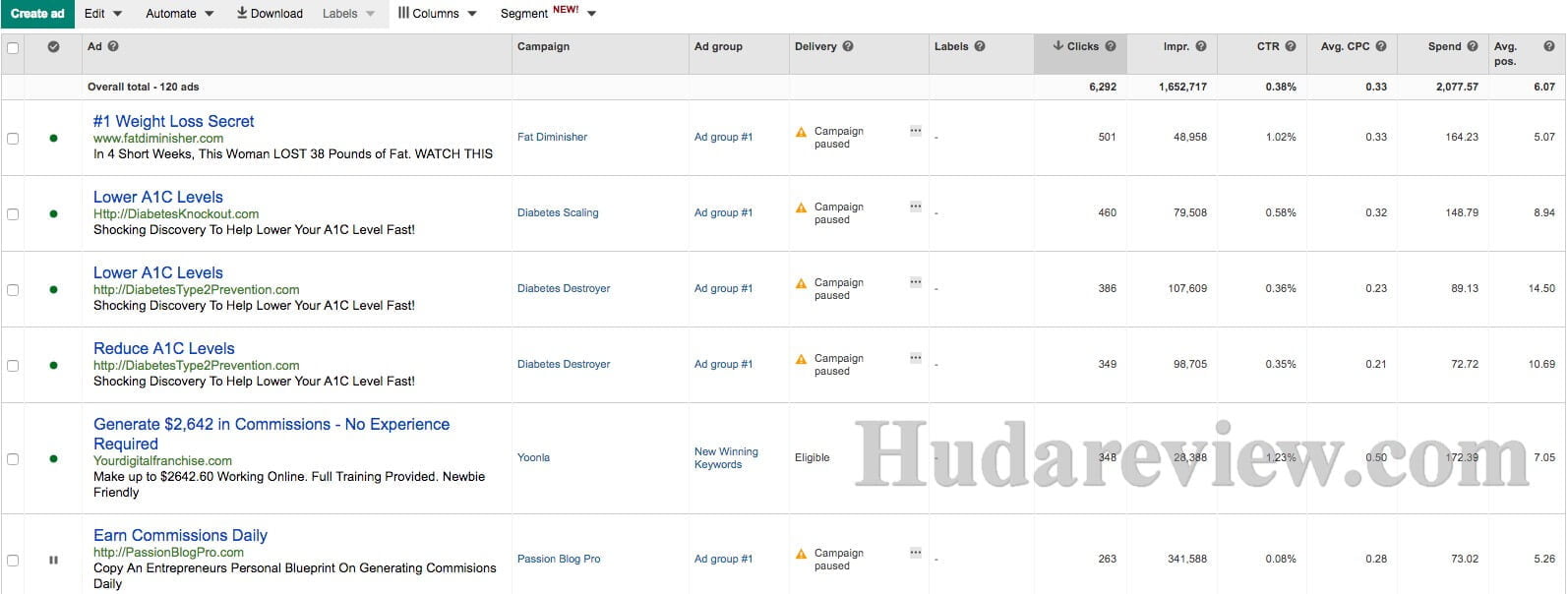Click the help icon beside CTR header
The image size is (1568, 594).
(1291, 46)
